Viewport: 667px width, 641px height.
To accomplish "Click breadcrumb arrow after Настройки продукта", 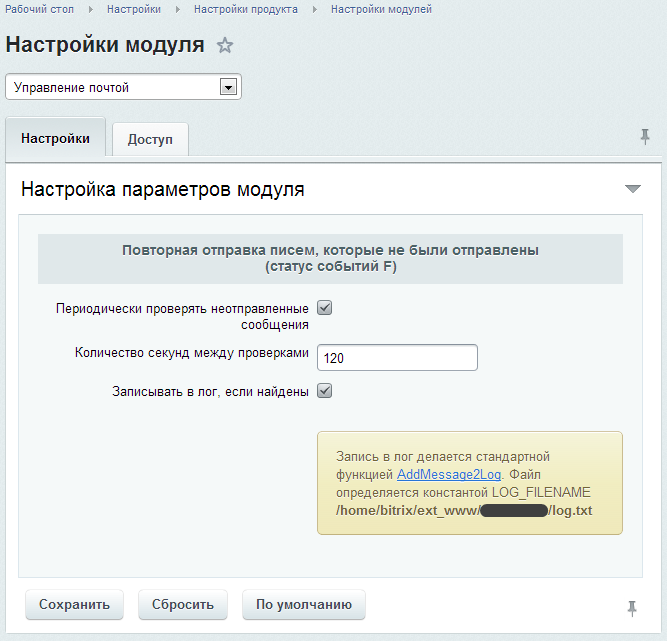I will pyautogui.click(x=316, y=9).
